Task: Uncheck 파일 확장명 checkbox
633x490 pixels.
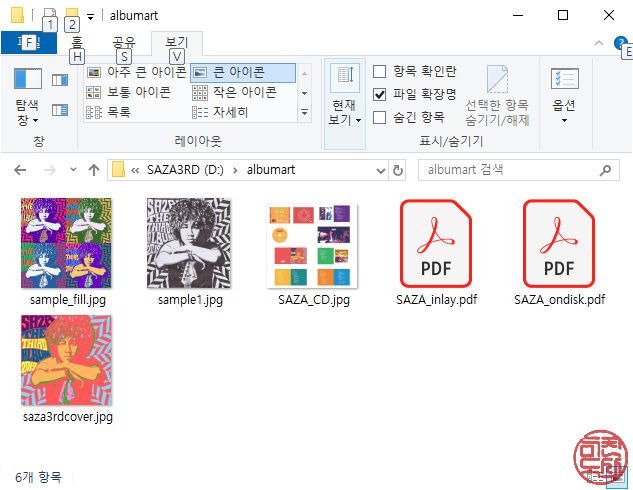Action: (x=379, y=94)
